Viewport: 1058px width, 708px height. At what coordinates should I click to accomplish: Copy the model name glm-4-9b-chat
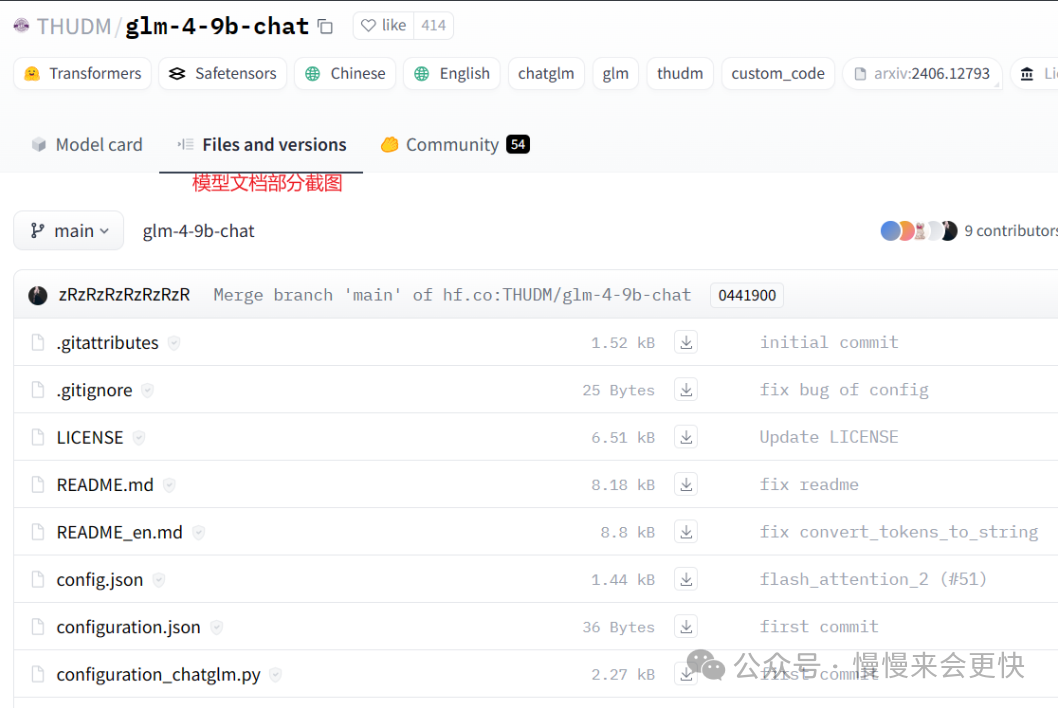point(325,26)
